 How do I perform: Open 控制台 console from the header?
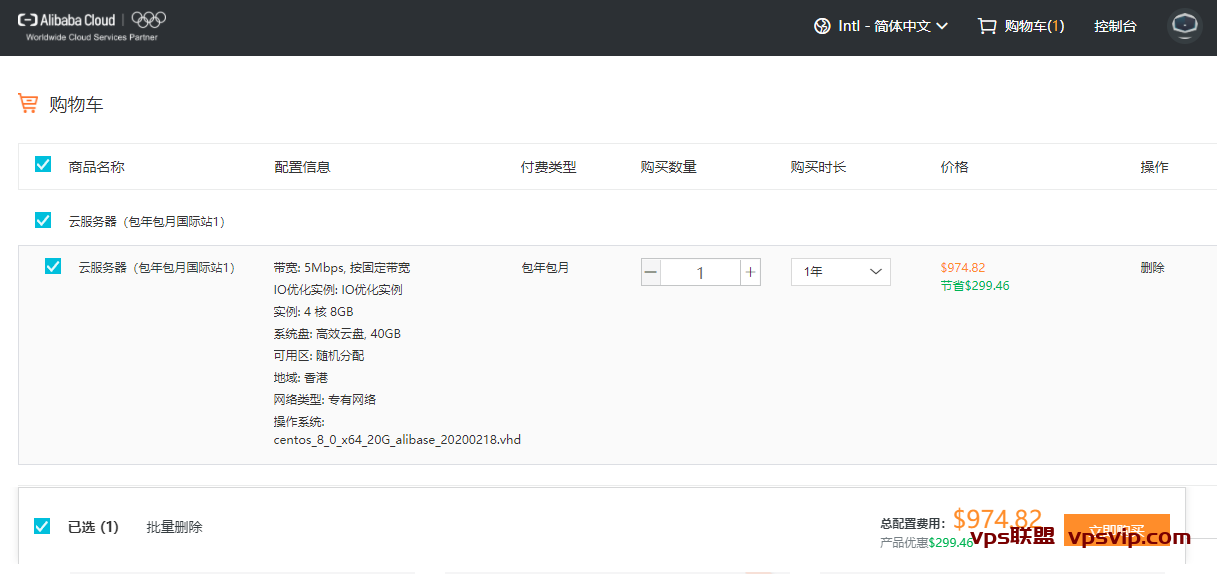pyautogui.click(x=1115, y=26)
